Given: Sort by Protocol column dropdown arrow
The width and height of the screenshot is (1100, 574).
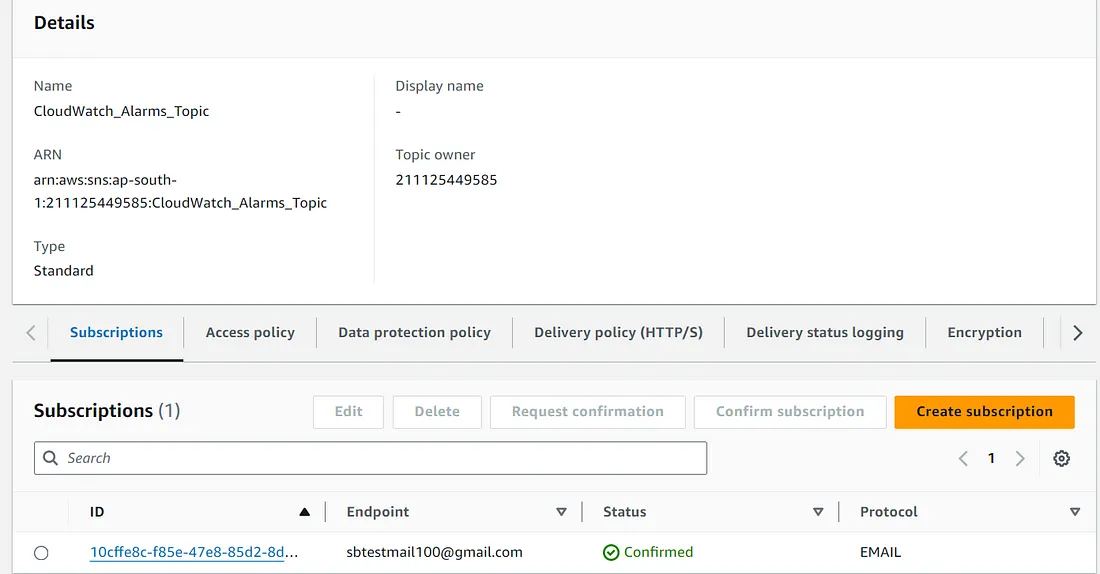Looking at the screenshot, I should pyautogui.click(x=1075, y=512).
